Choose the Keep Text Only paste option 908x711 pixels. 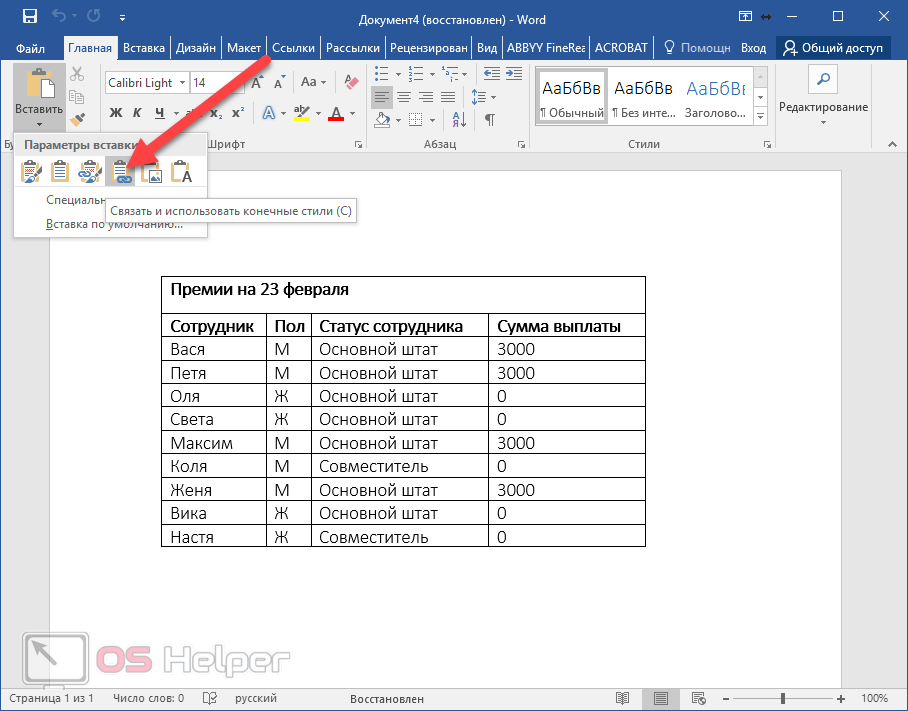181,173
